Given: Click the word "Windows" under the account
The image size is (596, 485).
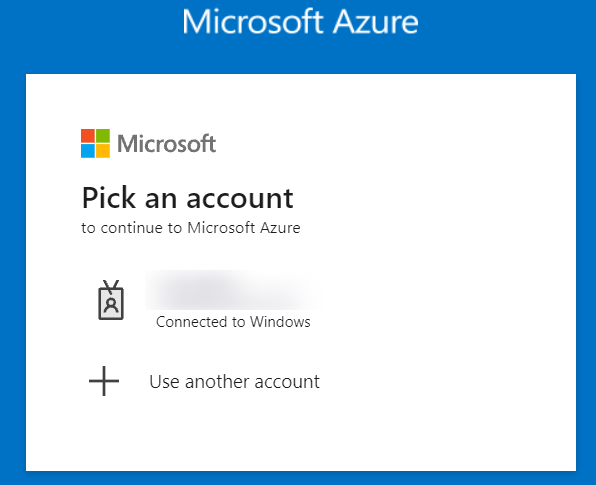Looking at the screenshot, I should (x=280, y=322).
